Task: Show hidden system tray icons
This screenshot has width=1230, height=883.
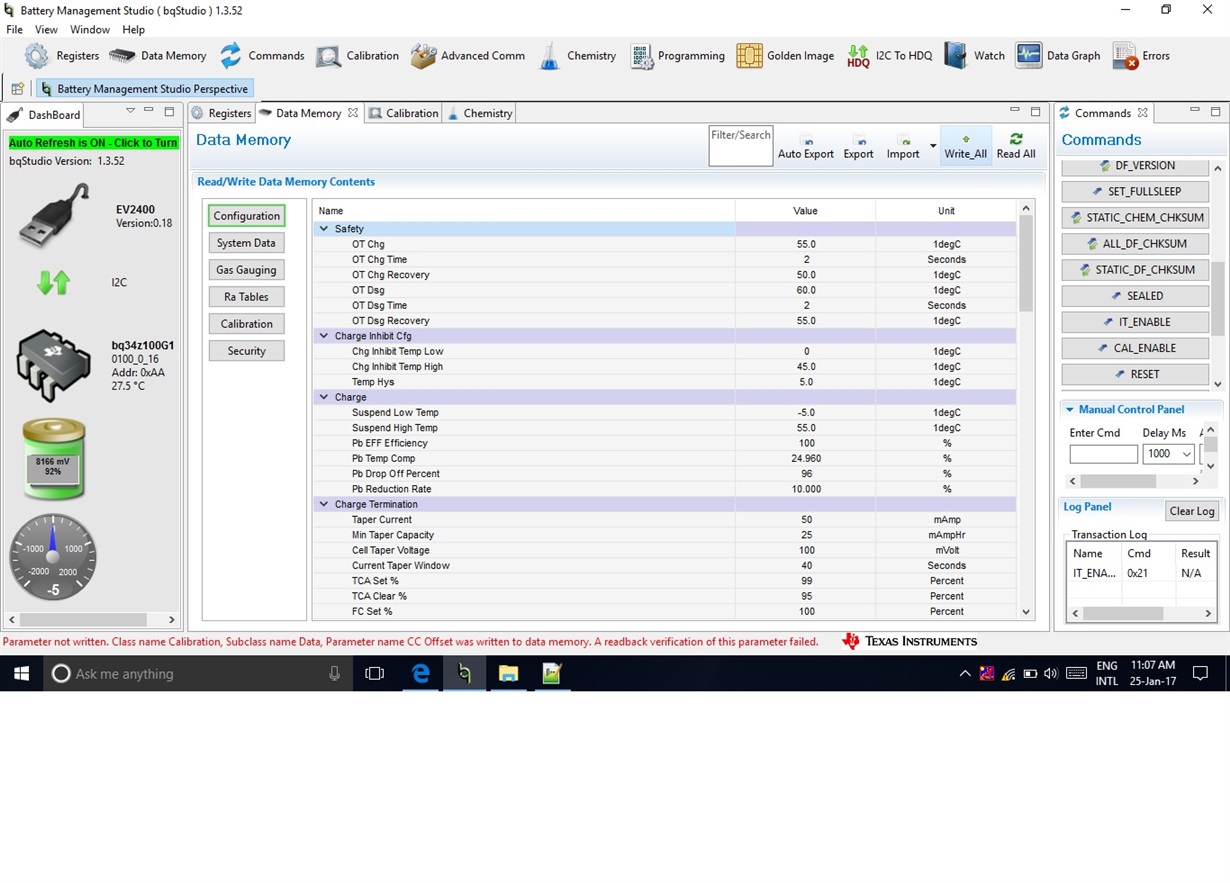Action: 965,674
